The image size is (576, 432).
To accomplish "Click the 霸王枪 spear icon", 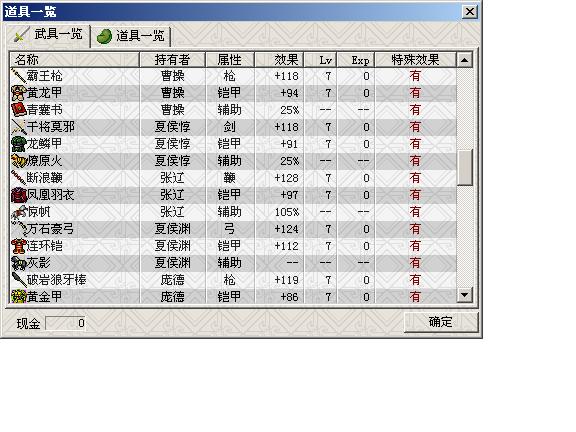I will (x=18, y=76).
